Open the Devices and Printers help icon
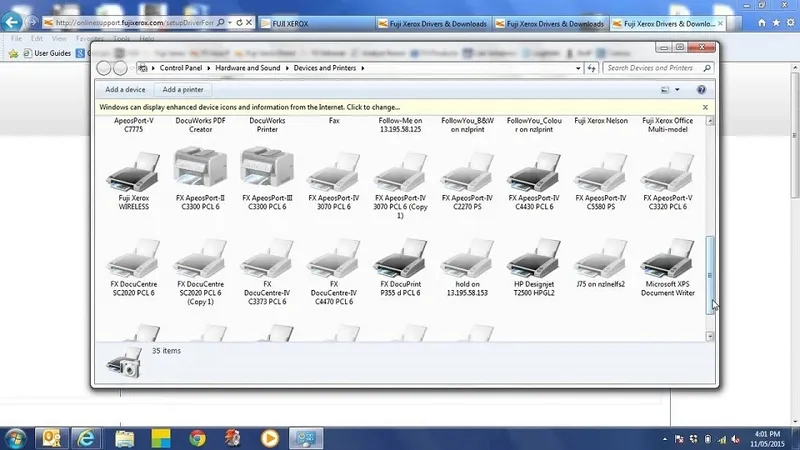The image size is (800, 450). (x=703, y=90)
